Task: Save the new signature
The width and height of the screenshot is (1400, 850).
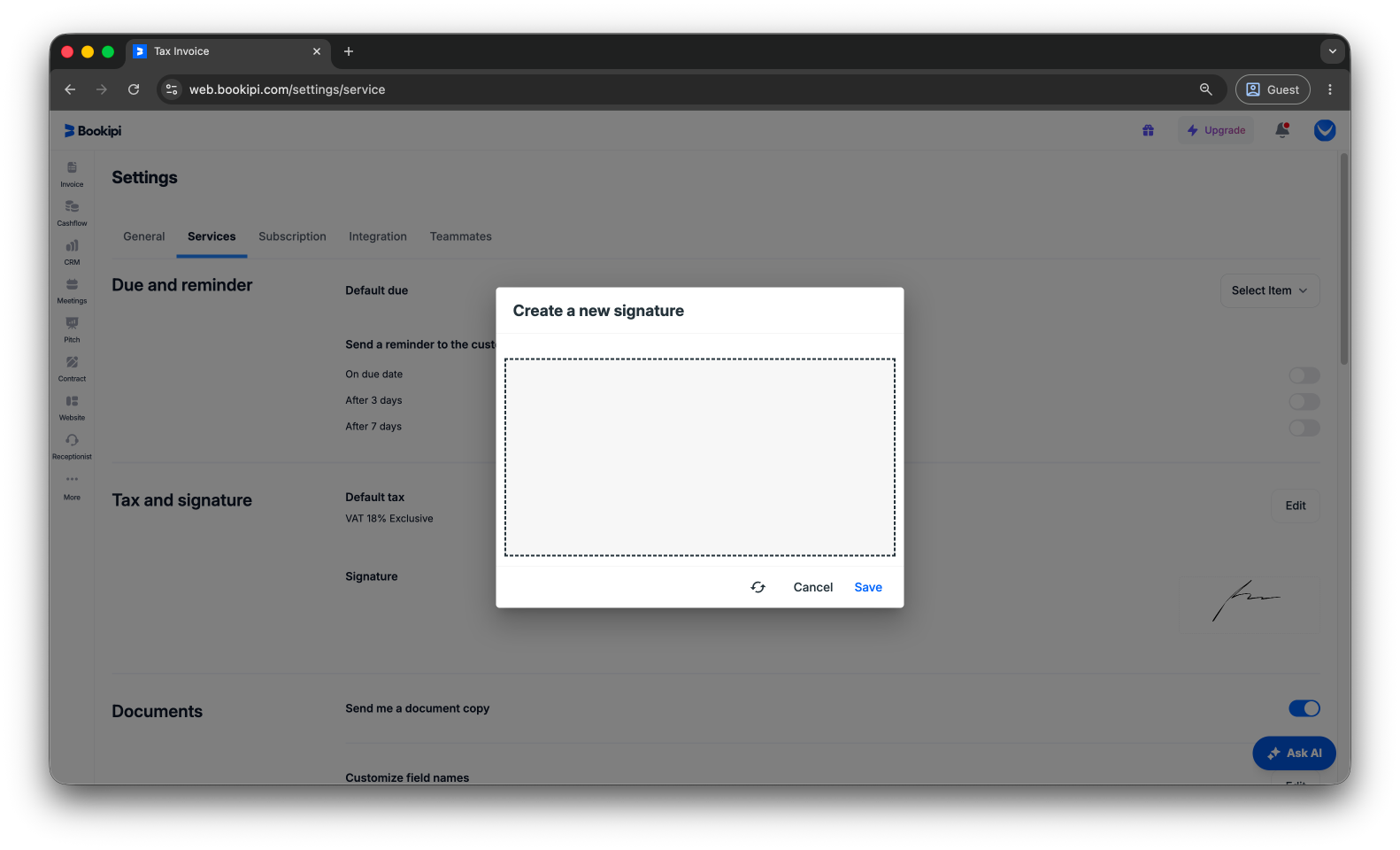Action: pyautogui.click(x=868, y=587)
